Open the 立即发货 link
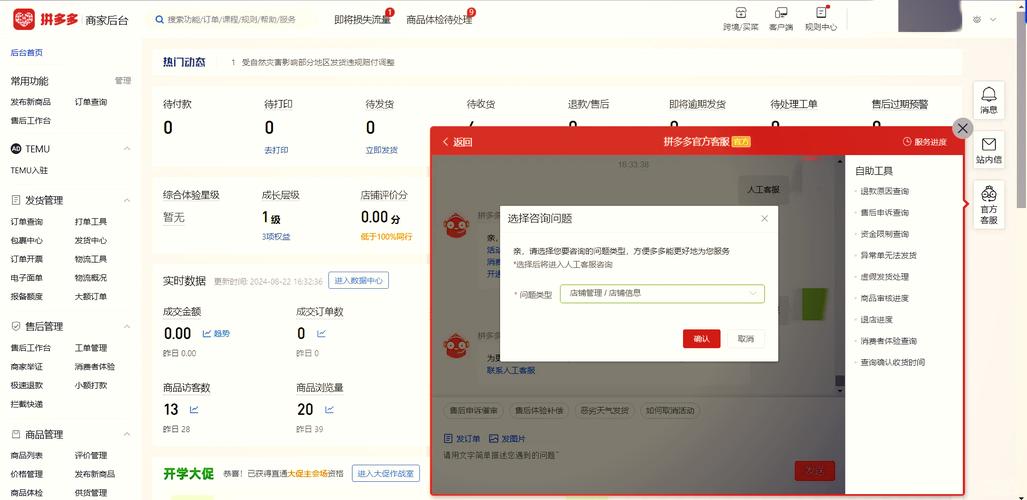The height and width of the screenshot is (500, 1027). (x=382, y=150)
